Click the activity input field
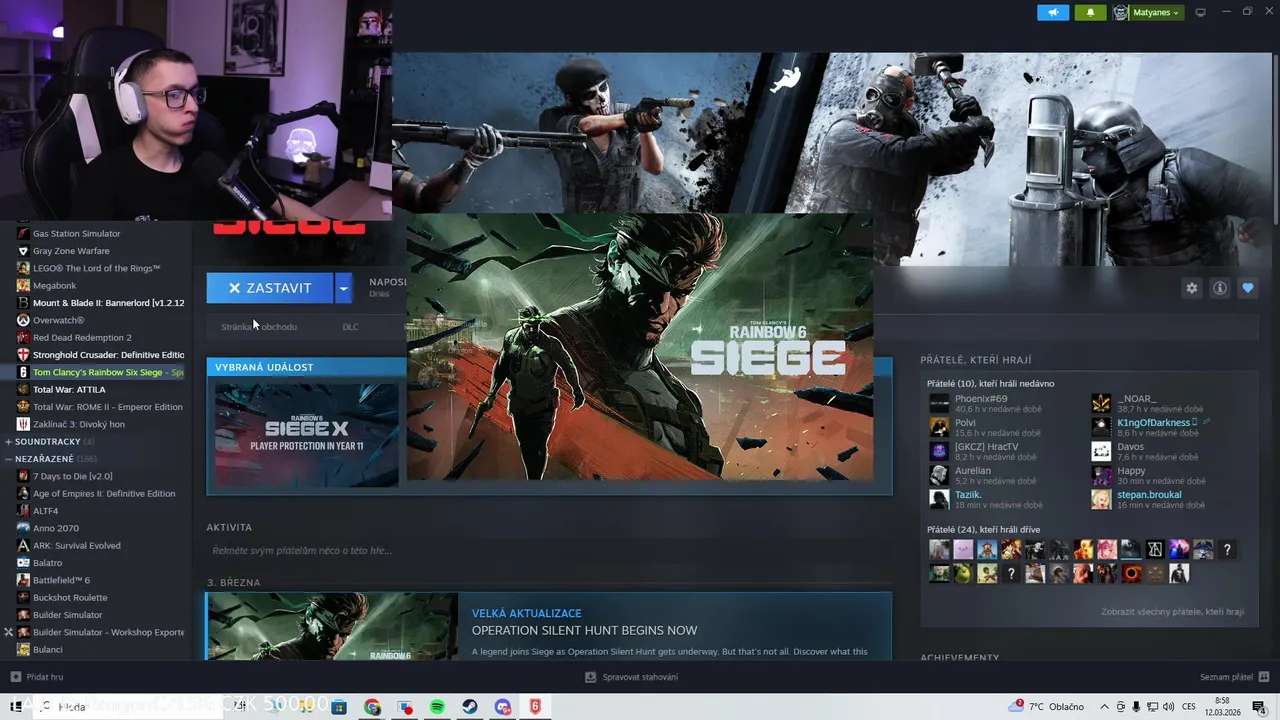This screenshot has width=1280, height=720. click(x=548, y=550)
